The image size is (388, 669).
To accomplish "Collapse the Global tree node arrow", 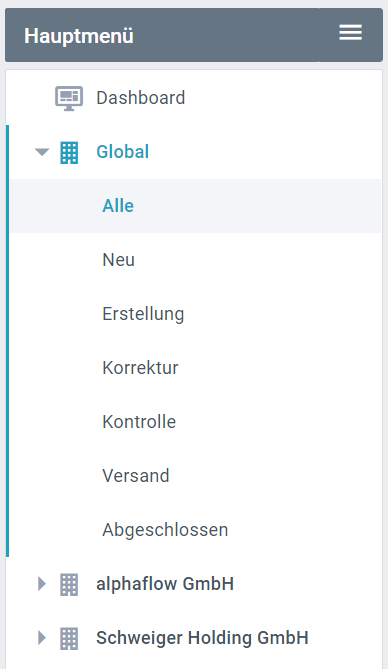I will pyautogui.click(x=42, y=152).
